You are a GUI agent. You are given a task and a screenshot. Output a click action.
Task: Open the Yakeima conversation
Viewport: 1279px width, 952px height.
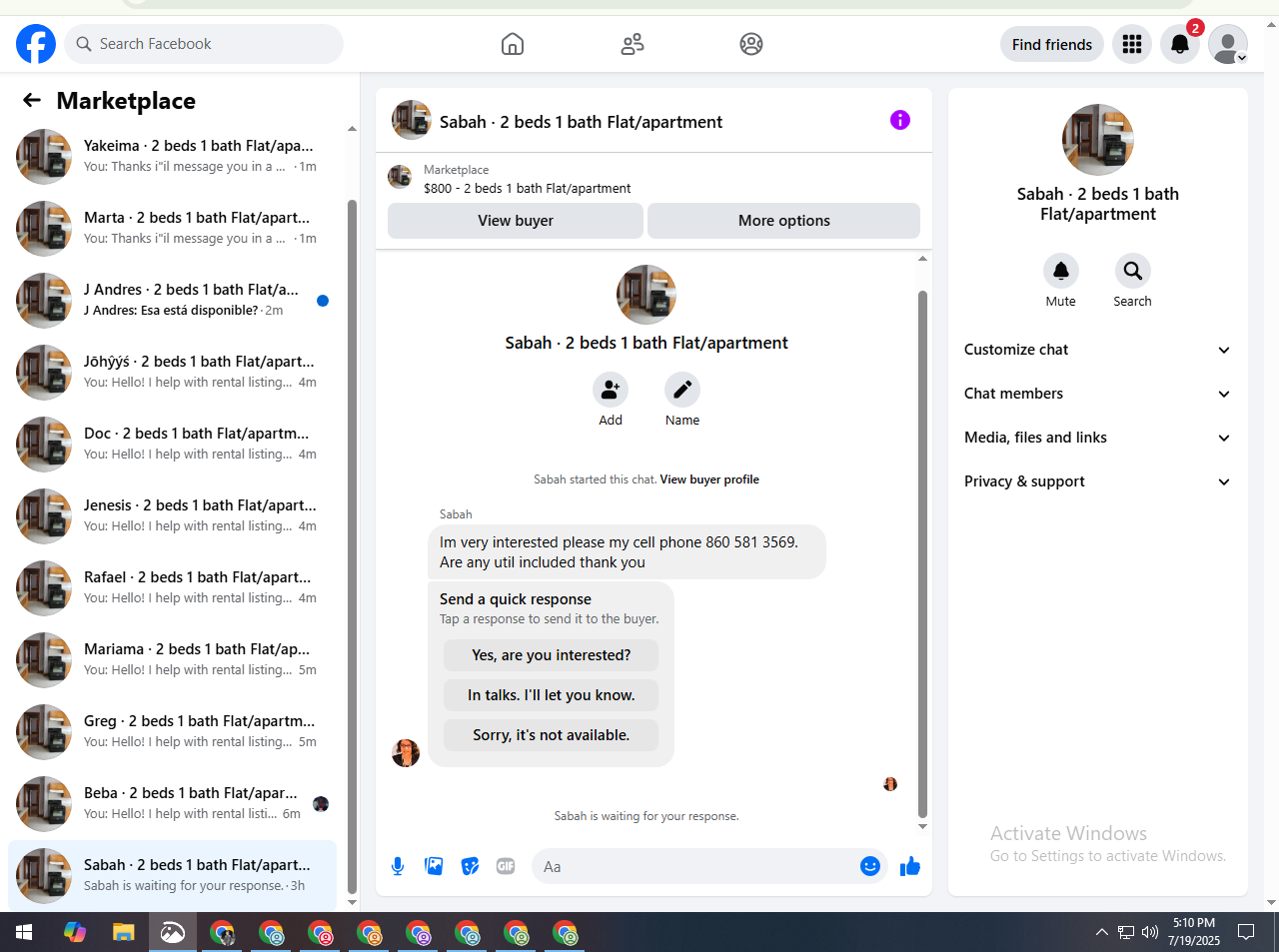tap(172, 157)
